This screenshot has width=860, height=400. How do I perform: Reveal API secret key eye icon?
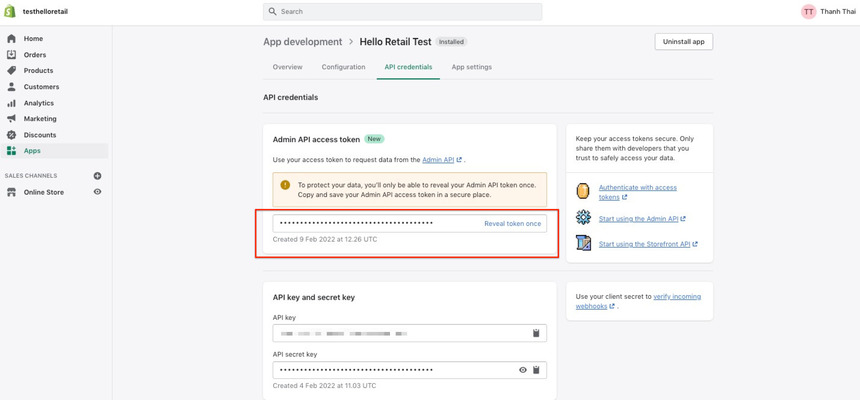[522, 370]
